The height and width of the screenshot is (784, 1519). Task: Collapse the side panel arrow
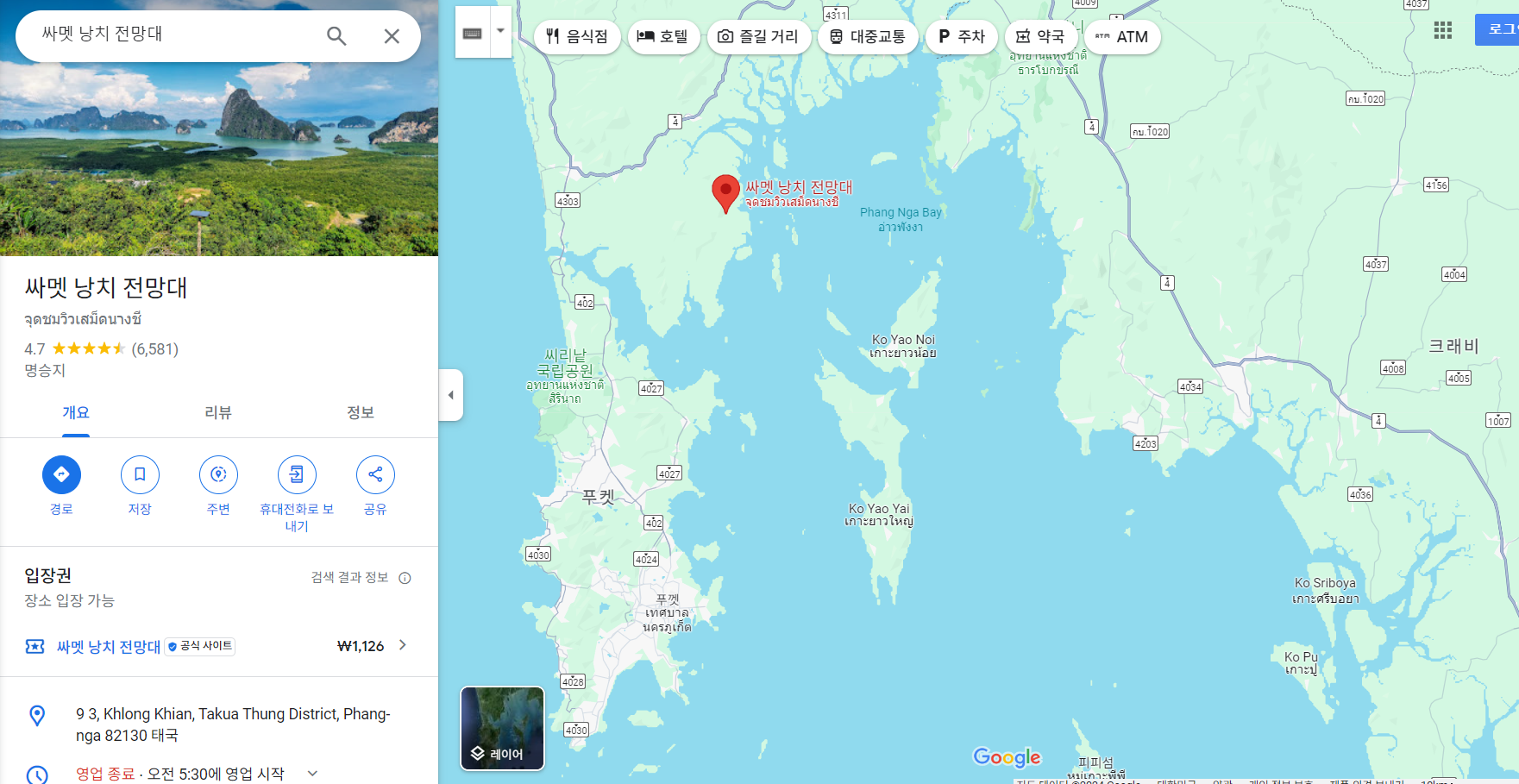(x=450, y=395)
